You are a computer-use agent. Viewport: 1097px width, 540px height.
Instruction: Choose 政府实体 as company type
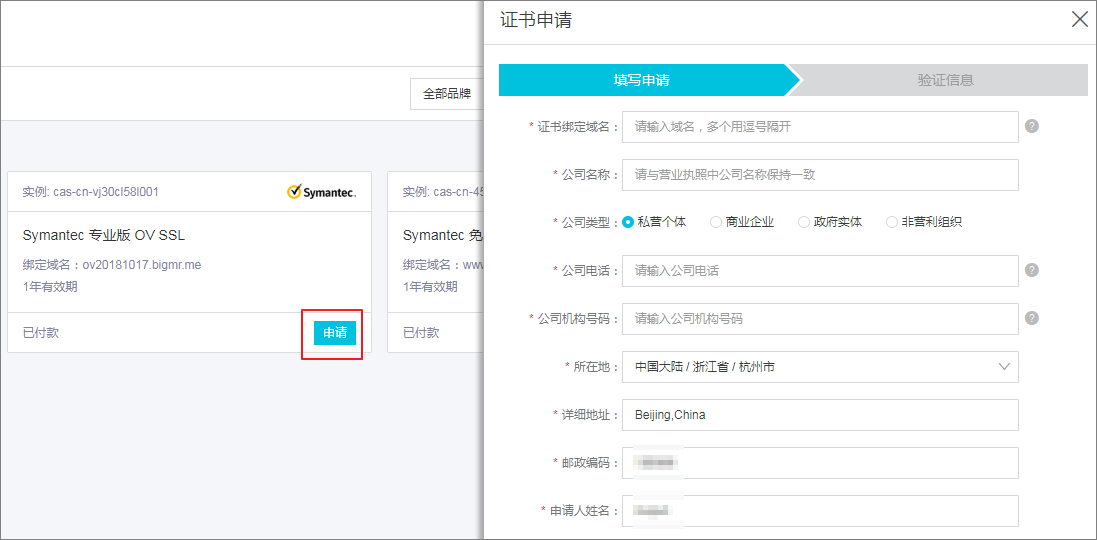pos(804,222)
